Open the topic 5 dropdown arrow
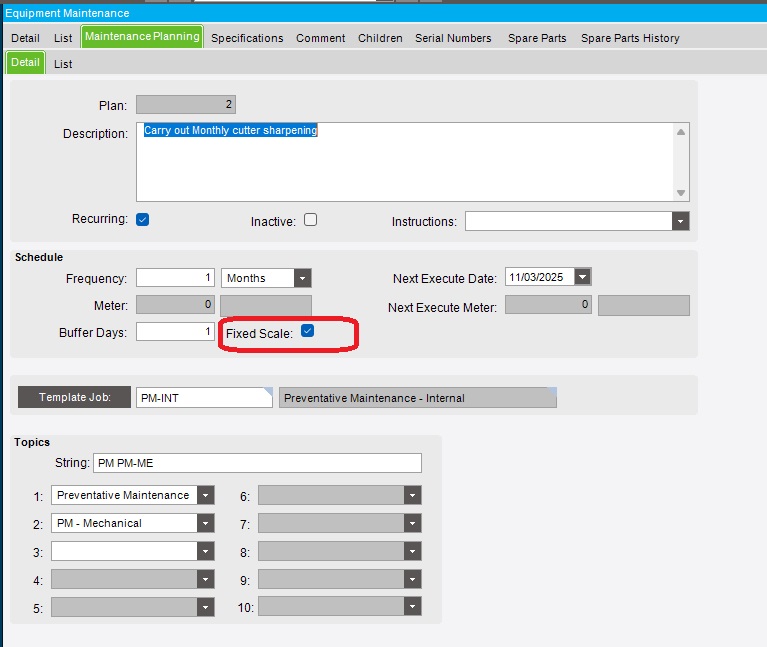The height and width of the screenshot is (647, 767). point(206,607)
